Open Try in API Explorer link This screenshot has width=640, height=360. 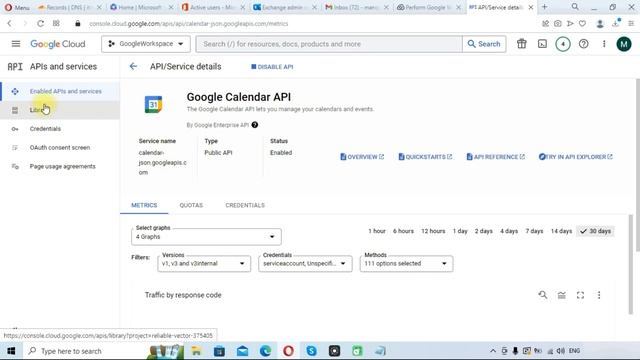click(x=576, y=157)
